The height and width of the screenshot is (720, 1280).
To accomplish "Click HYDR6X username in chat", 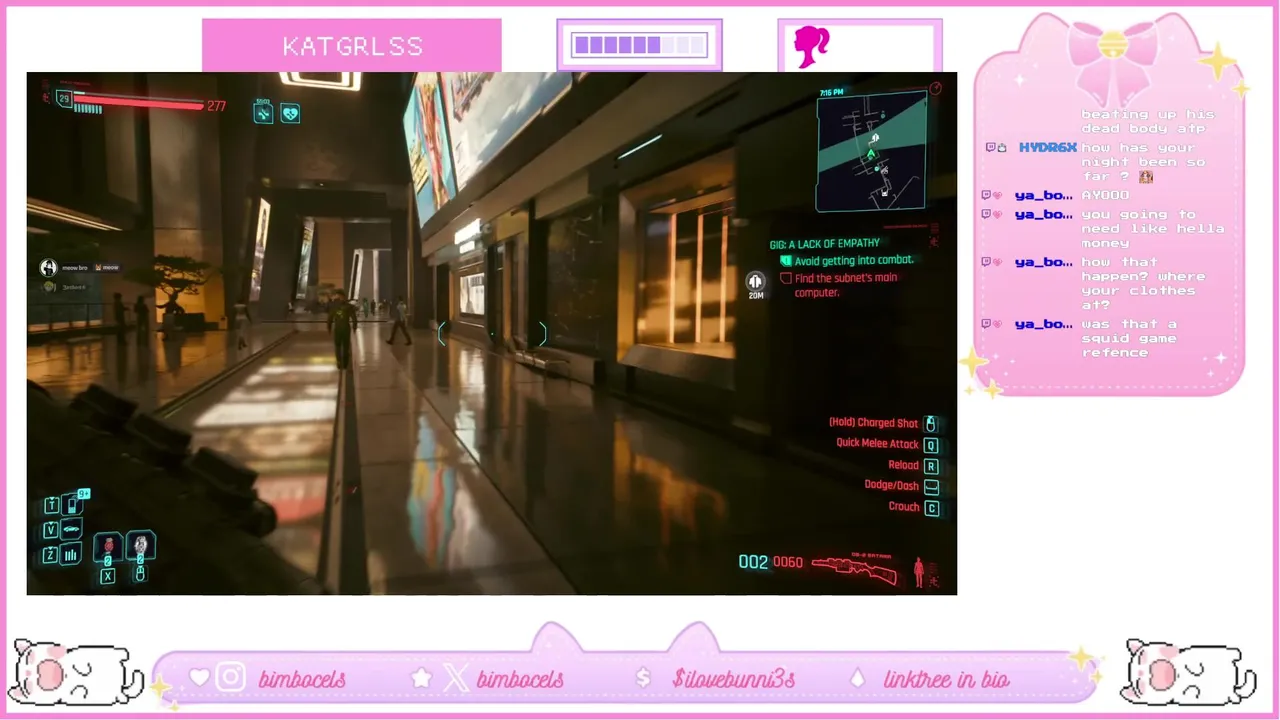I will click(1047, 148).
